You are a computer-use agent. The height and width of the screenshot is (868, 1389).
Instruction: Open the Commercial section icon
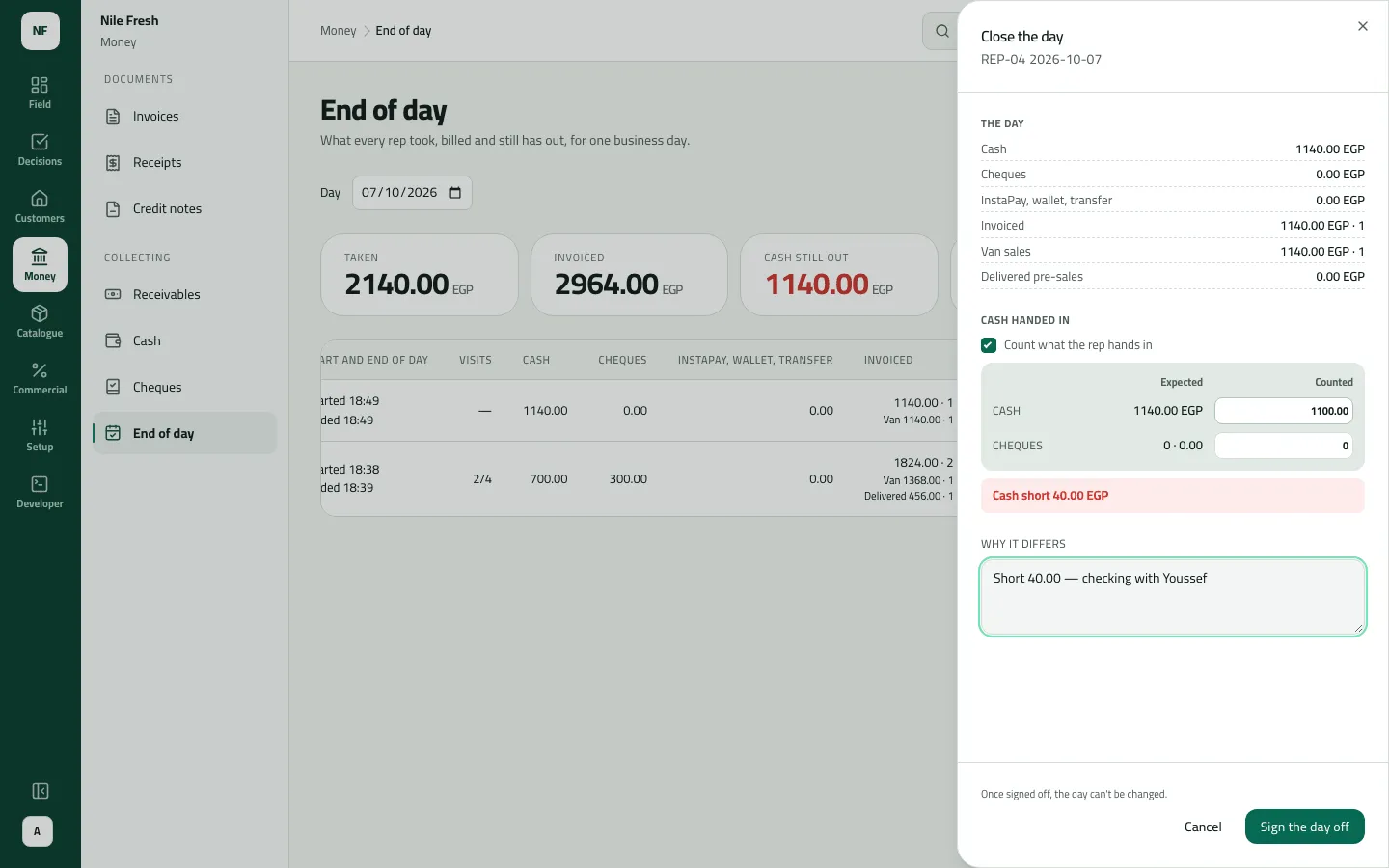[x=40, y=378]
